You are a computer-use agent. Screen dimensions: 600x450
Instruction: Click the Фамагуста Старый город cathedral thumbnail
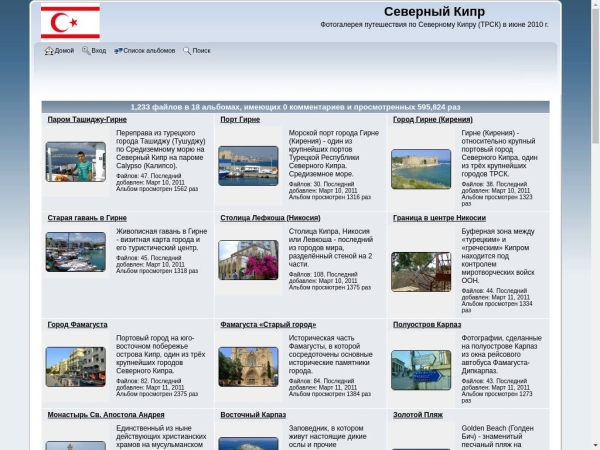(248, 367)
